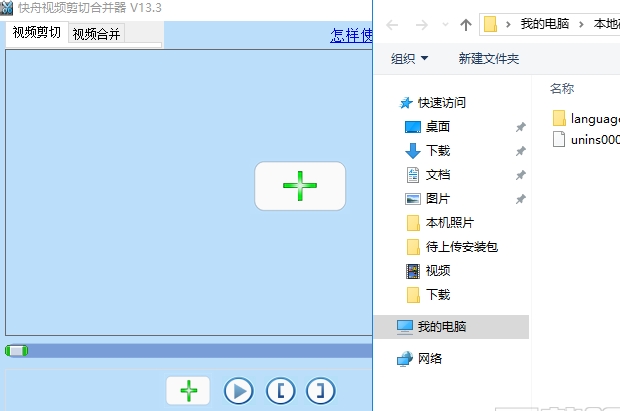
Task: Click the Explorer back arrow
Action: tap(391, 23)
